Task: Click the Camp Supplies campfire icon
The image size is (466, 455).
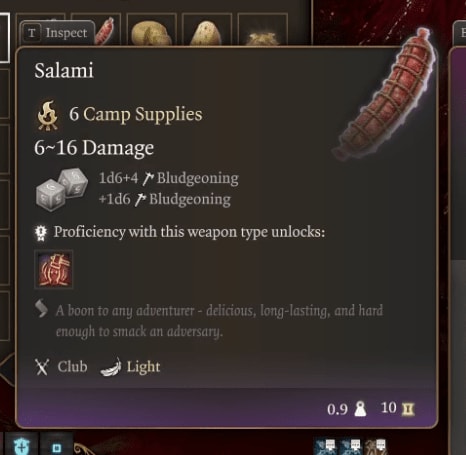Action: (48, 115)
